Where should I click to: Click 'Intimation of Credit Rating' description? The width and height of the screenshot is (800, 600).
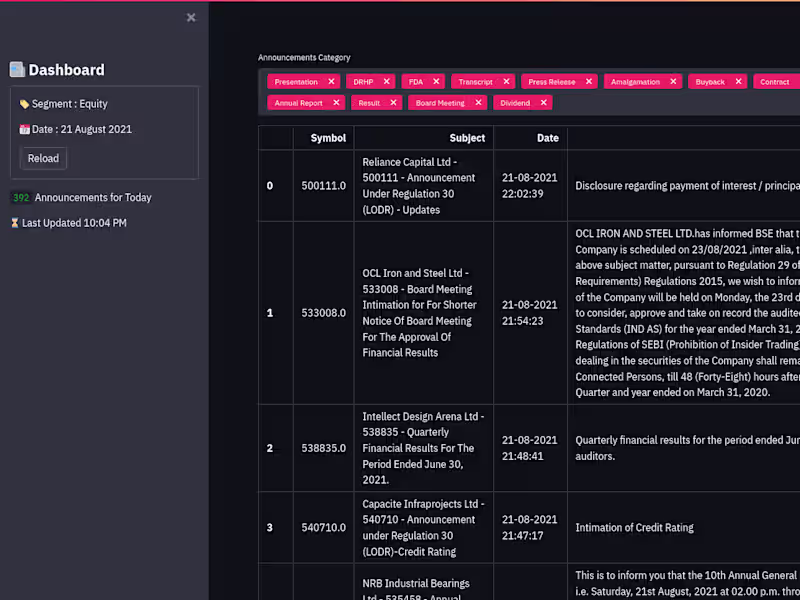(x=634, y=528)
